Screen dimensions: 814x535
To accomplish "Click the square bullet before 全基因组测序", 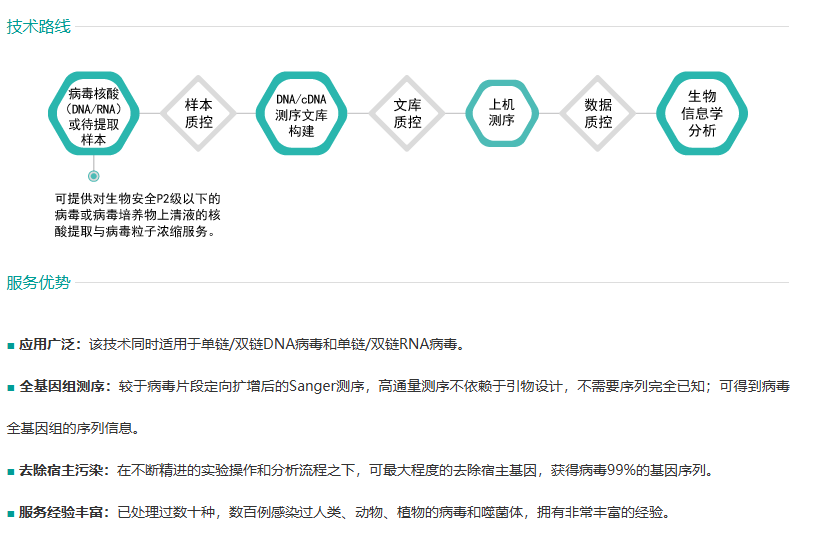I will click(x=10, y=387).
